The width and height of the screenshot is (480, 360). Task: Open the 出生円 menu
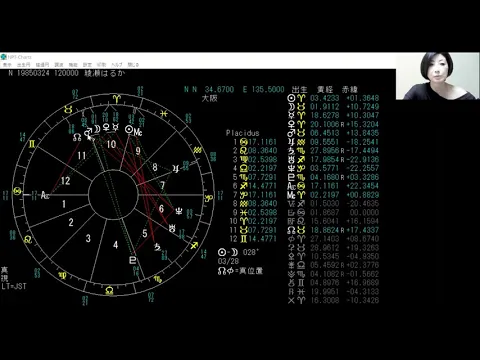click(23, 65)
